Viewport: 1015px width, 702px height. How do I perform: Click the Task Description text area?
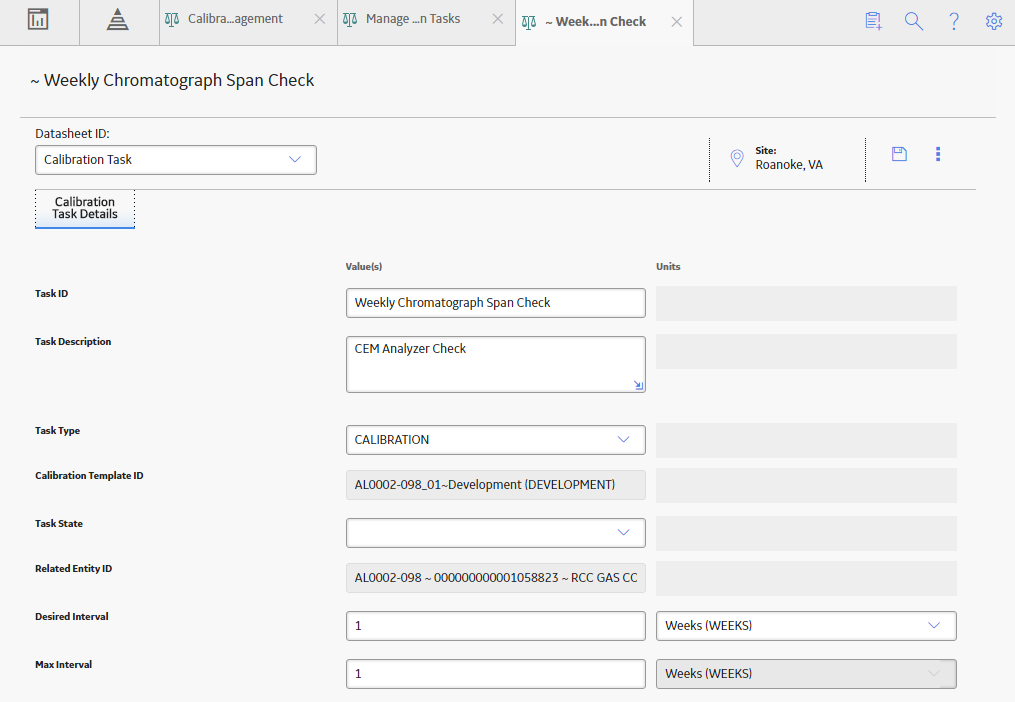pyautogui.click(x=496, y=365)
